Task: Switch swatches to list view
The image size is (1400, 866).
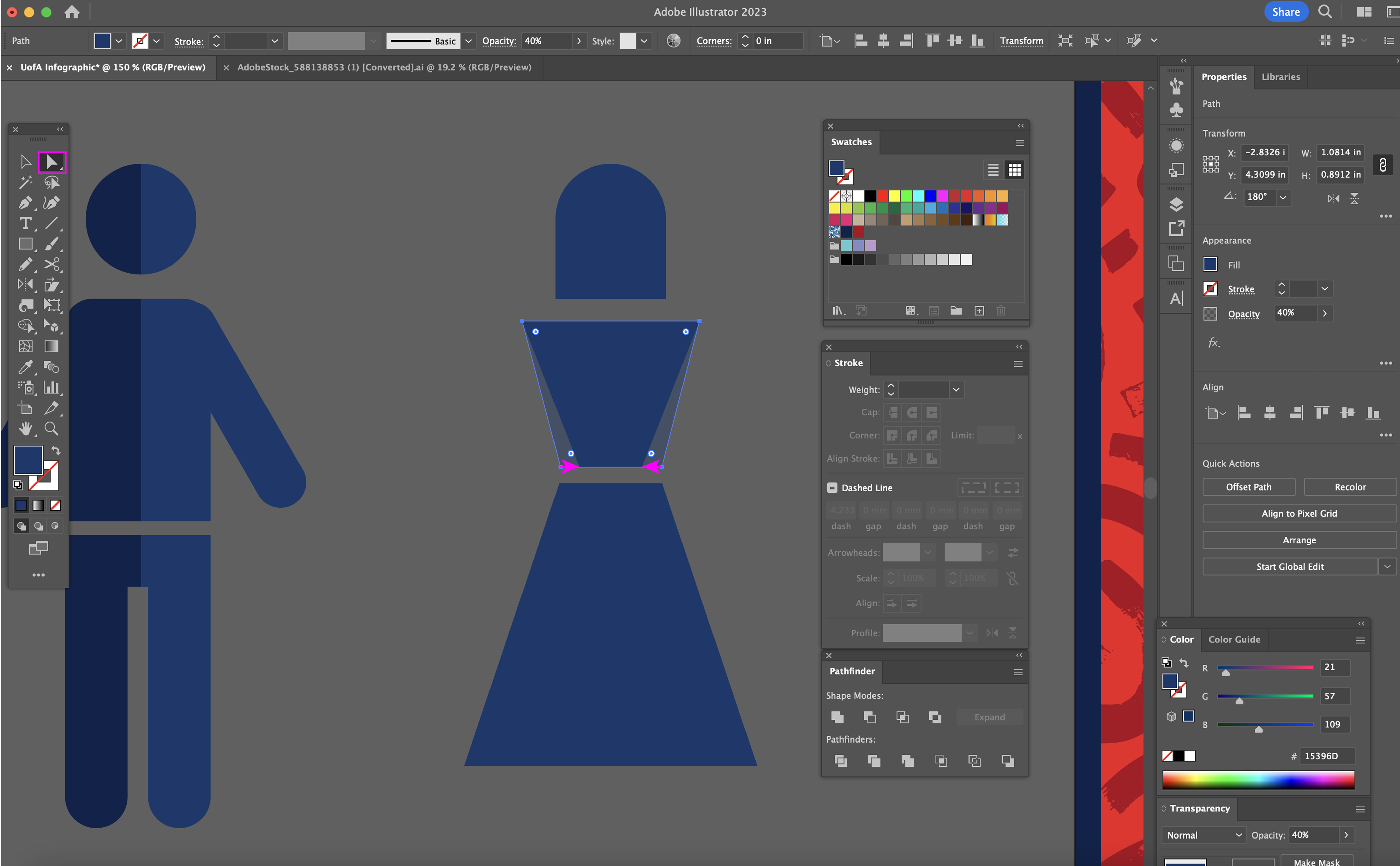Action: click(993, 170)
